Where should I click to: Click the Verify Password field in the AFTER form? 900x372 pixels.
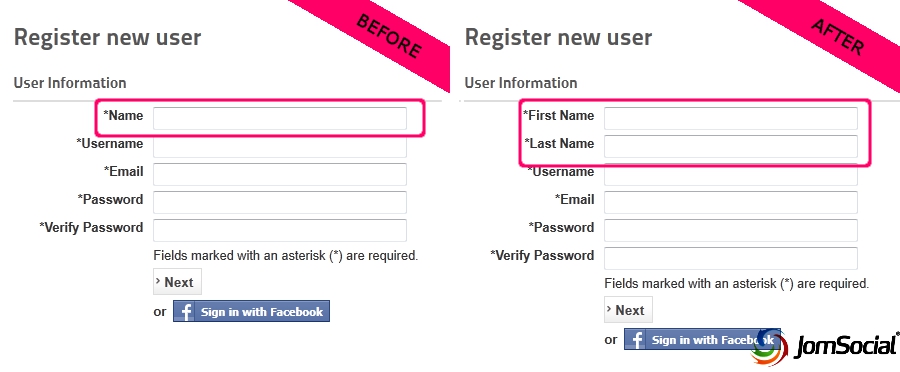tap(731, 258)
